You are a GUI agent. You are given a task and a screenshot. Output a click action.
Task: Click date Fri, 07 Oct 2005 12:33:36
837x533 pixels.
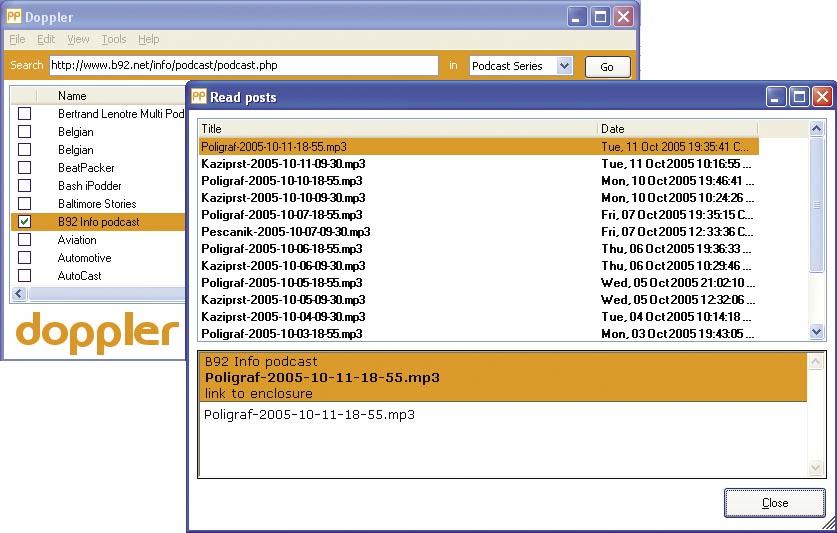point(677,232)
